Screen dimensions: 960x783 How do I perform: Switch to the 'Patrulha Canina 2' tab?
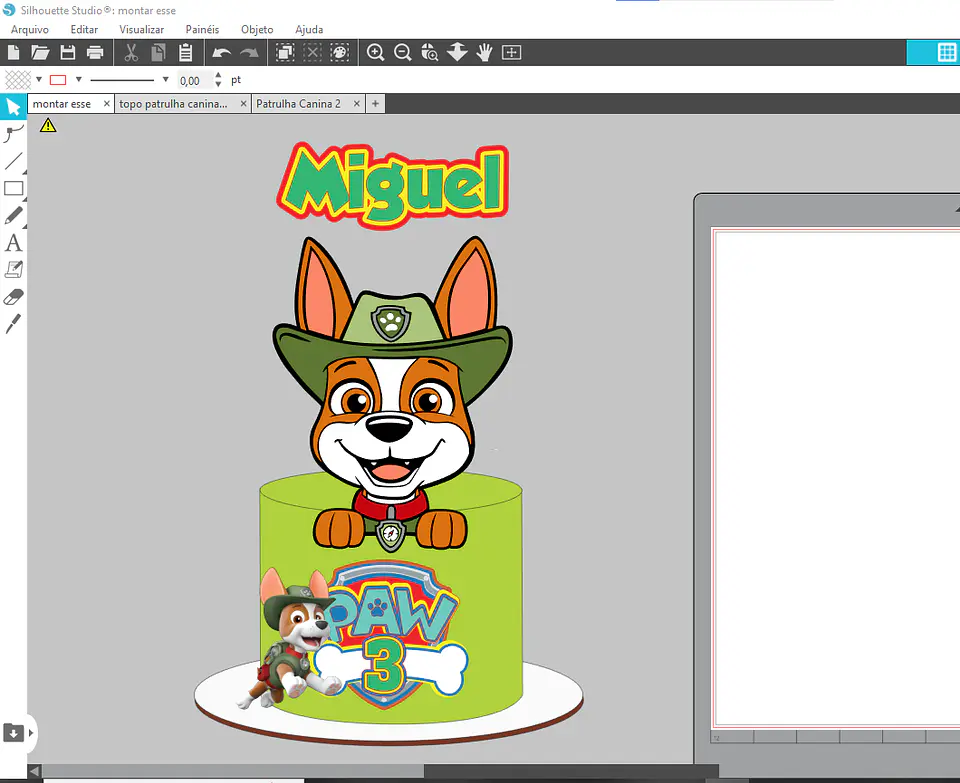click(298, 104)
